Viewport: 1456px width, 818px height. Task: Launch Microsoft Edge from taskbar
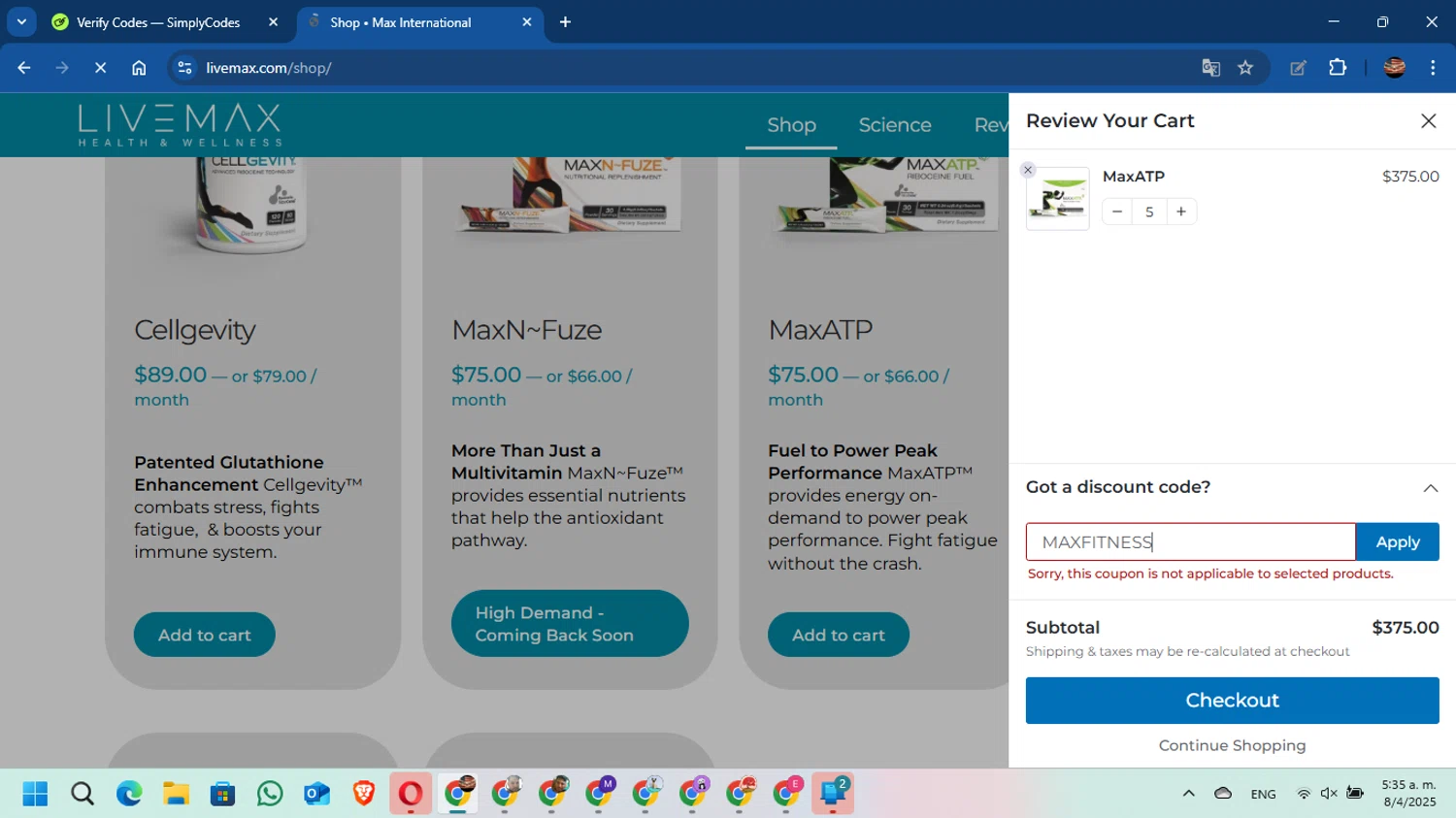coord(129,794)
